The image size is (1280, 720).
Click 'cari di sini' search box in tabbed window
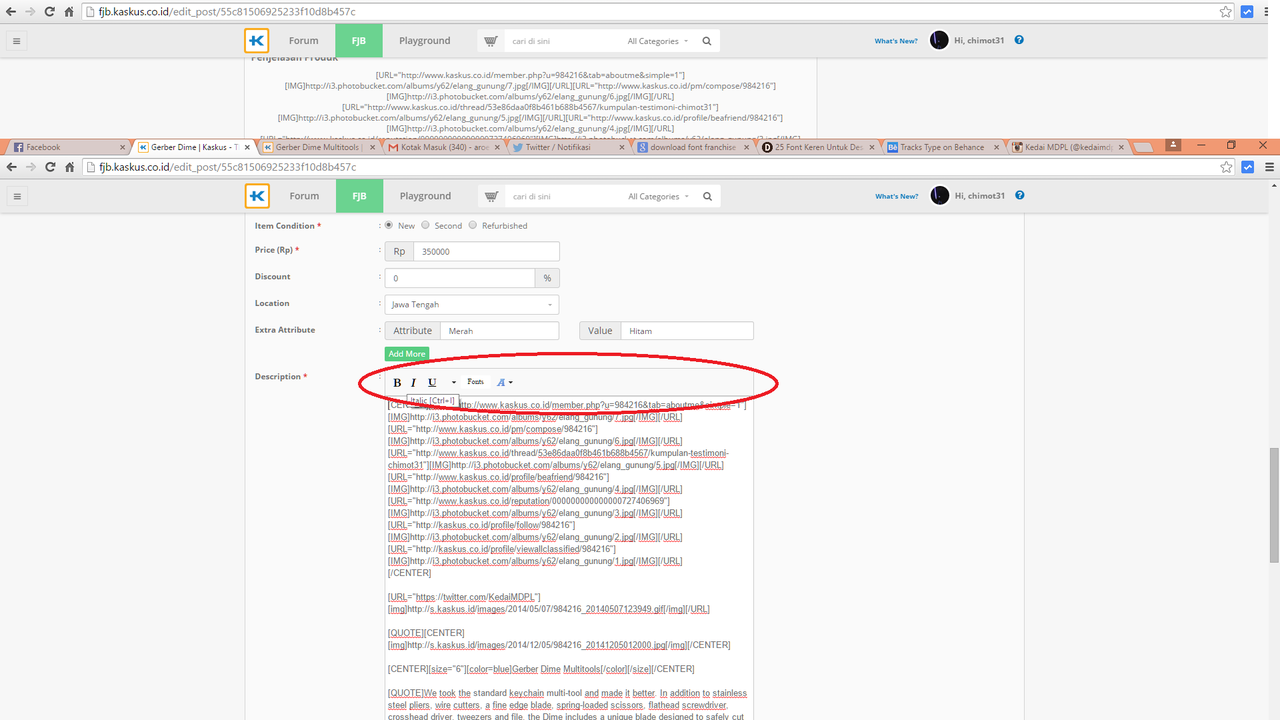tap(560, 197)
